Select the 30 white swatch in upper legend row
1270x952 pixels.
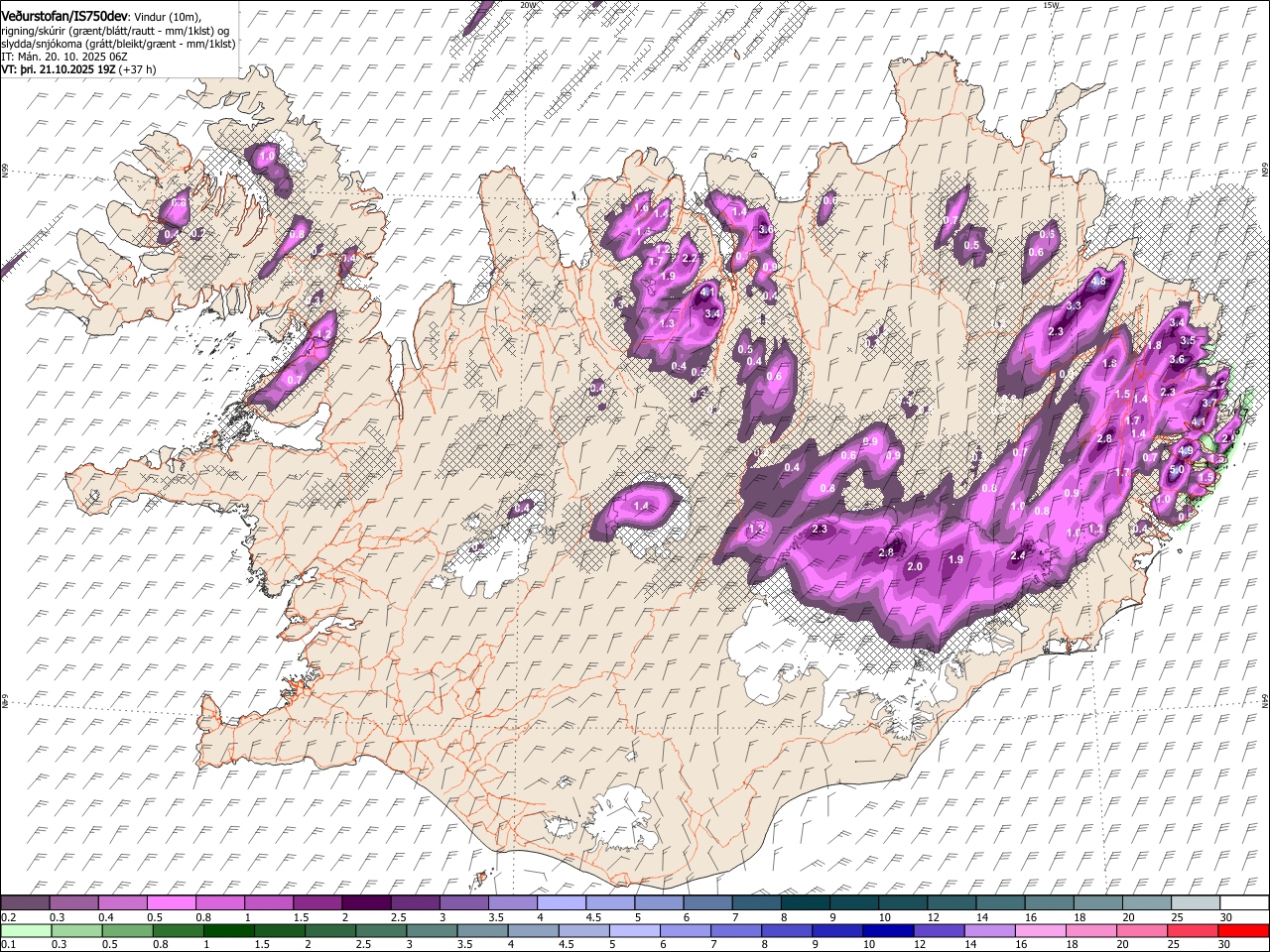[1243, 903]
